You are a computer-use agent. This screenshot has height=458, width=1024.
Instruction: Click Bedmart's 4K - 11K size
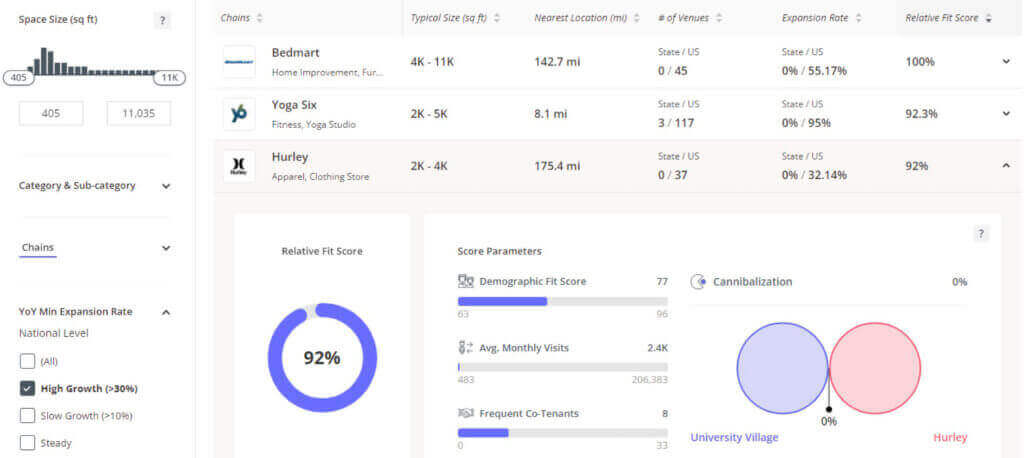432,62
